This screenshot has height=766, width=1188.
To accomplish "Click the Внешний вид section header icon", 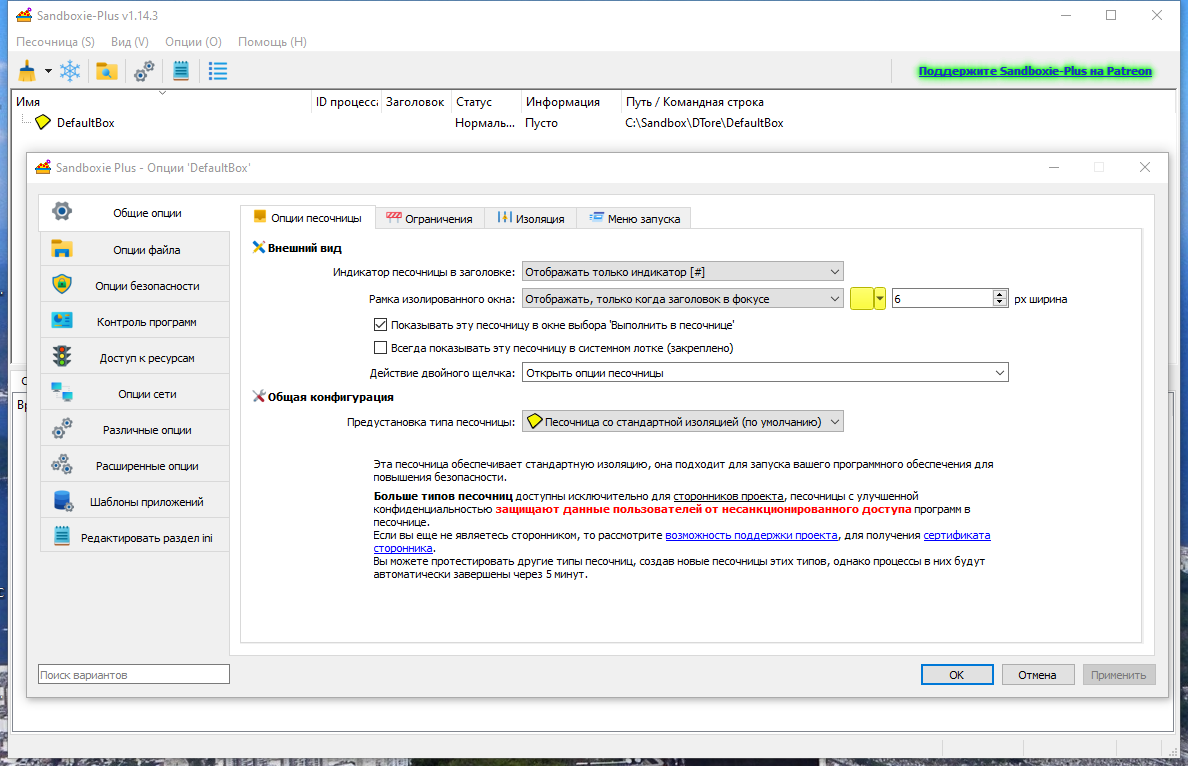I will click(x=258, y=247).
